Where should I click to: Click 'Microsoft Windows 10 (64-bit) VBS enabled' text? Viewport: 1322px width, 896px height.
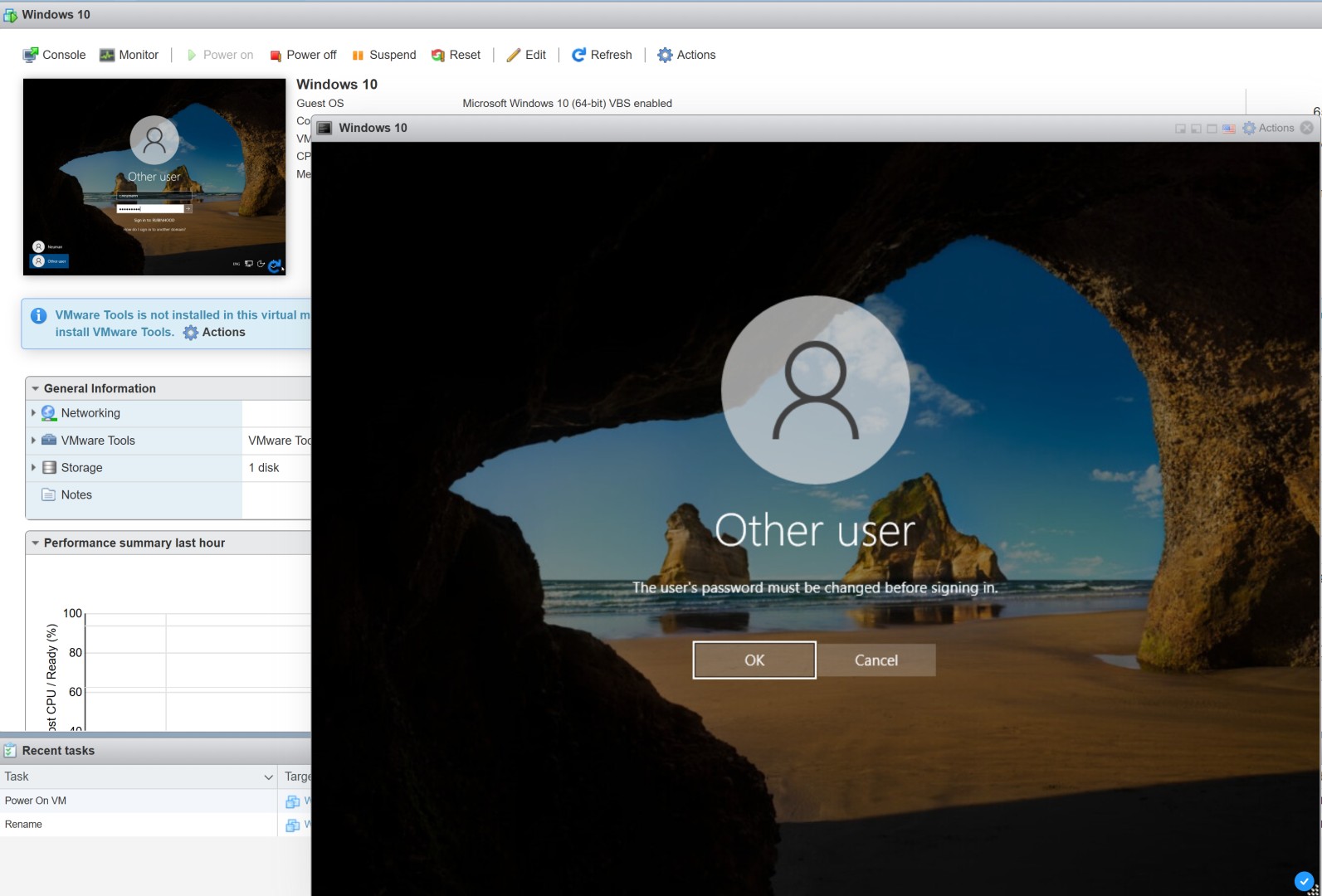pos(567,104)
